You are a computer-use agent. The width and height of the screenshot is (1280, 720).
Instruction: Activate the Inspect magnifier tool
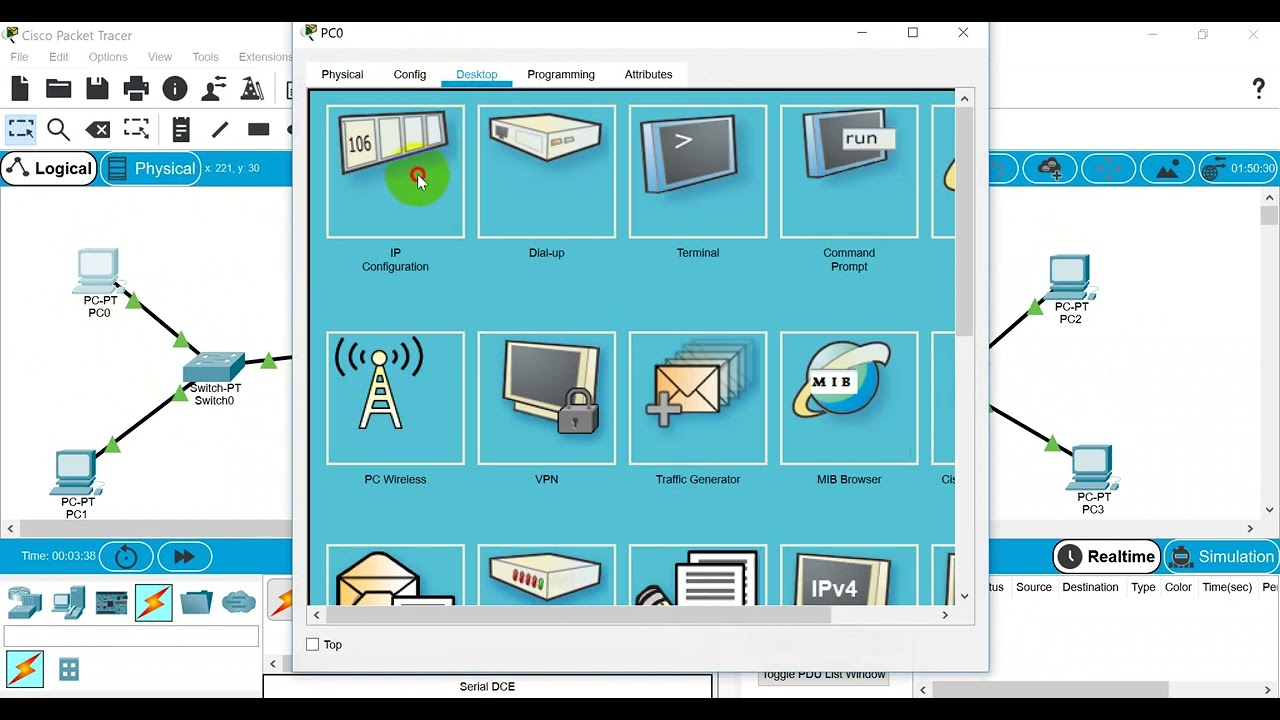pyautogui.click(x=59, y=129)
